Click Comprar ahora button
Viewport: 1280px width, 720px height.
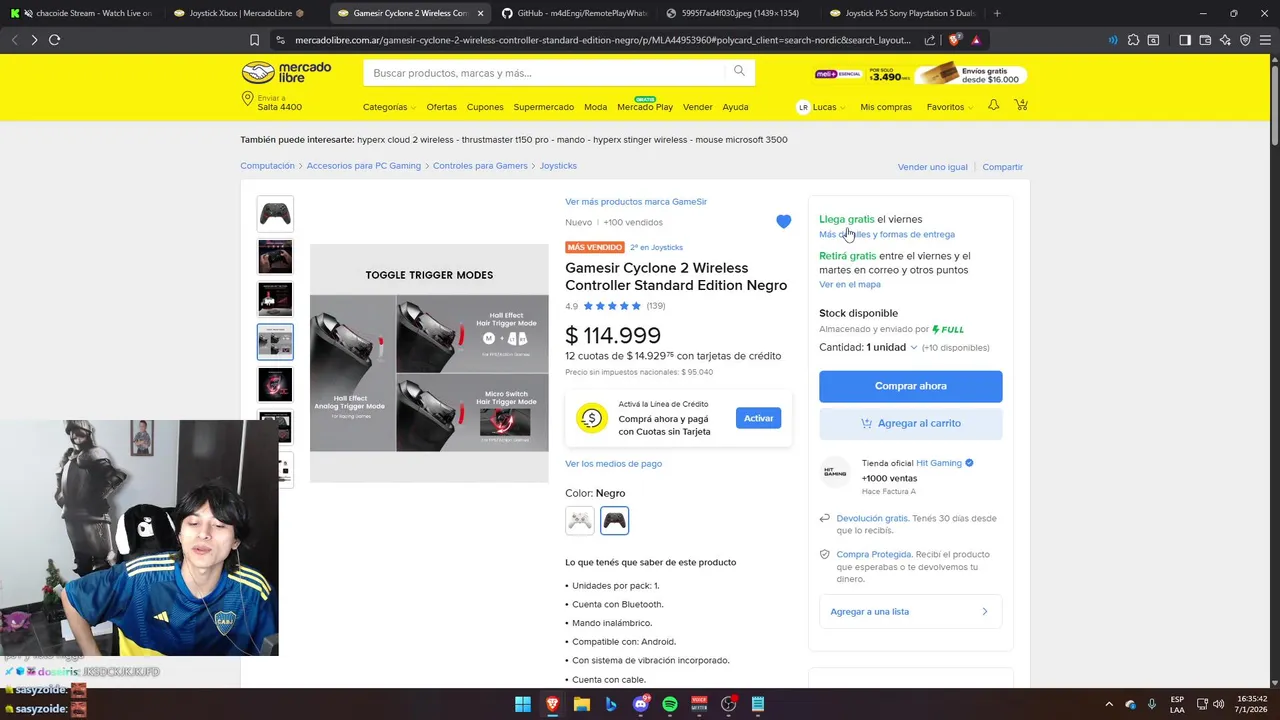910,386
